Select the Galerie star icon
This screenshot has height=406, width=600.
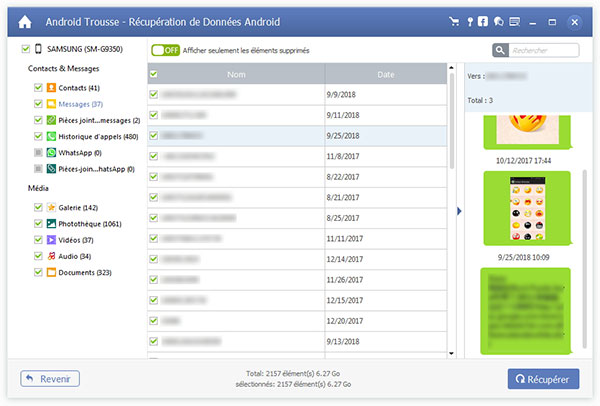pos(50,207)
